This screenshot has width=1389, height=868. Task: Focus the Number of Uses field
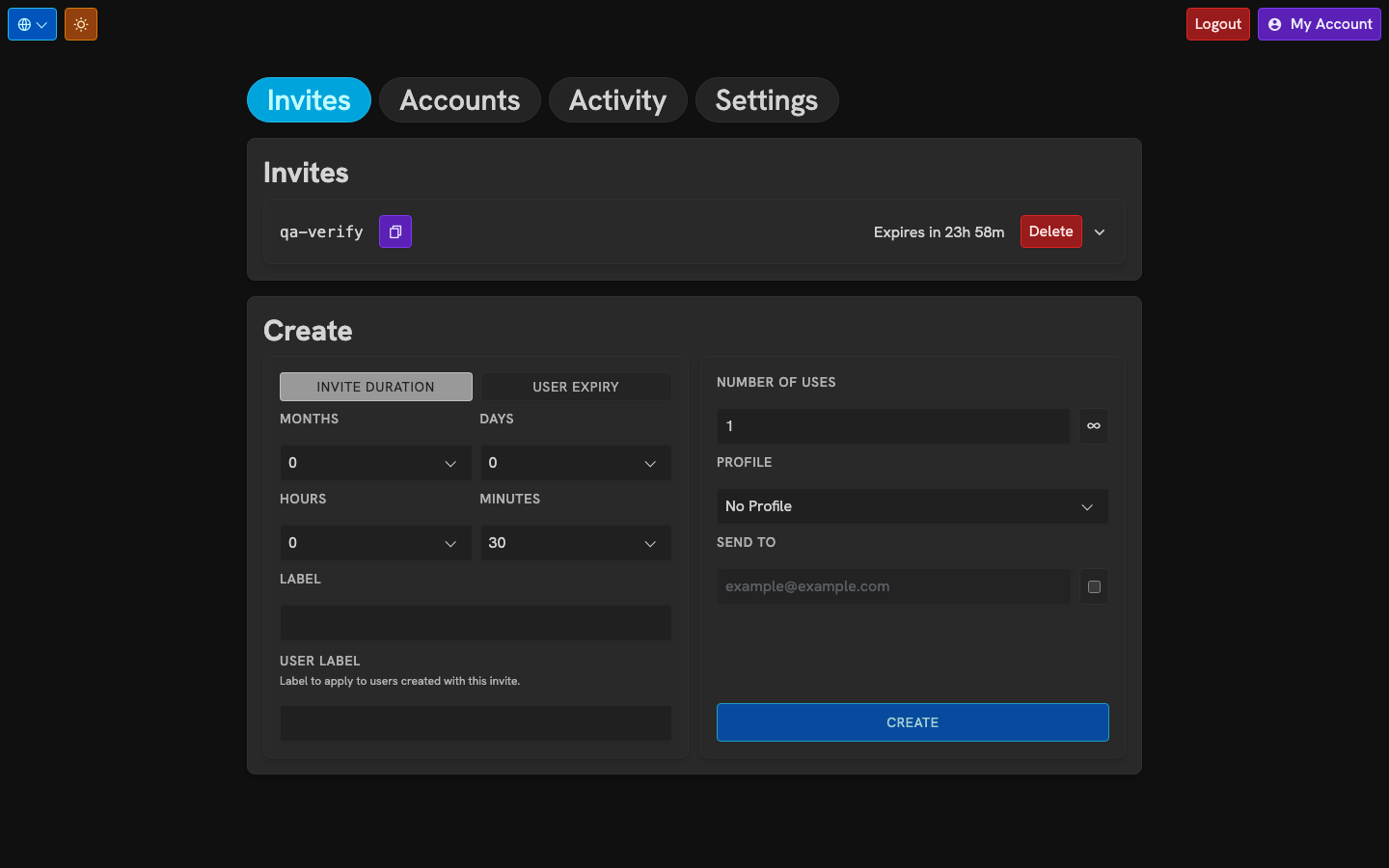tap(893, 426)
